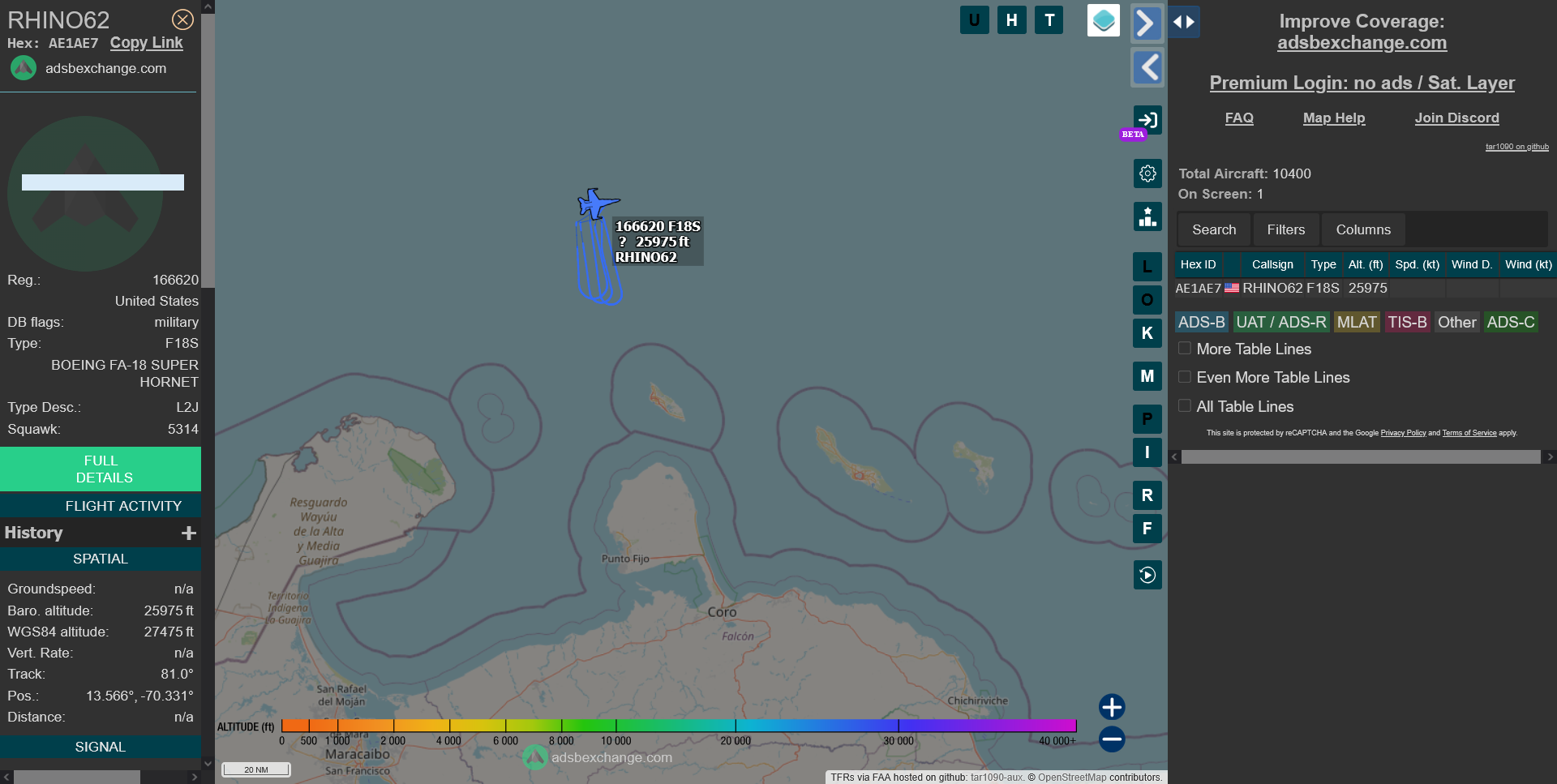The width and height of the screenshot is (1557, 784).
Task: Collapse the sidebar with right chevron
Action: (x=1147, y=23)
